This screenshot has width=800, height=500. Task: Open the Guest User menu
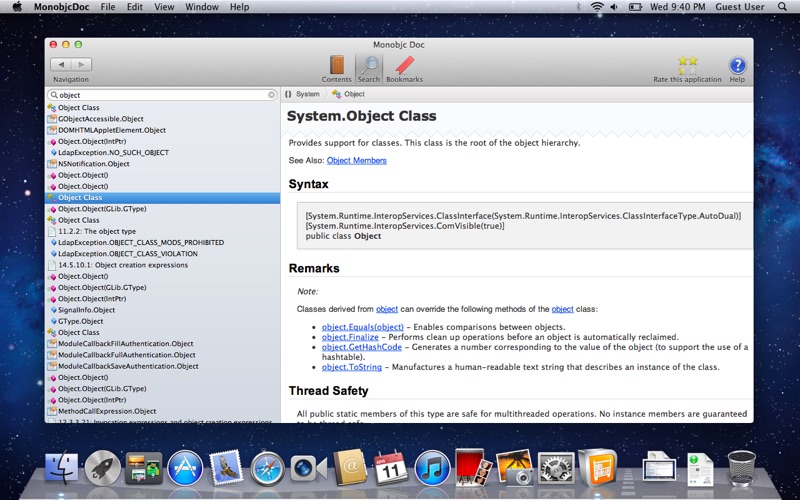click(739, 7)
